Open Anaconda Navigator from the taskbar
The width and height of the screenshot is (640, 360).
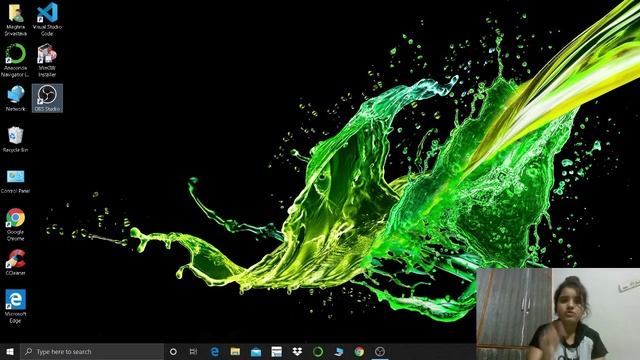coord(318,351)
